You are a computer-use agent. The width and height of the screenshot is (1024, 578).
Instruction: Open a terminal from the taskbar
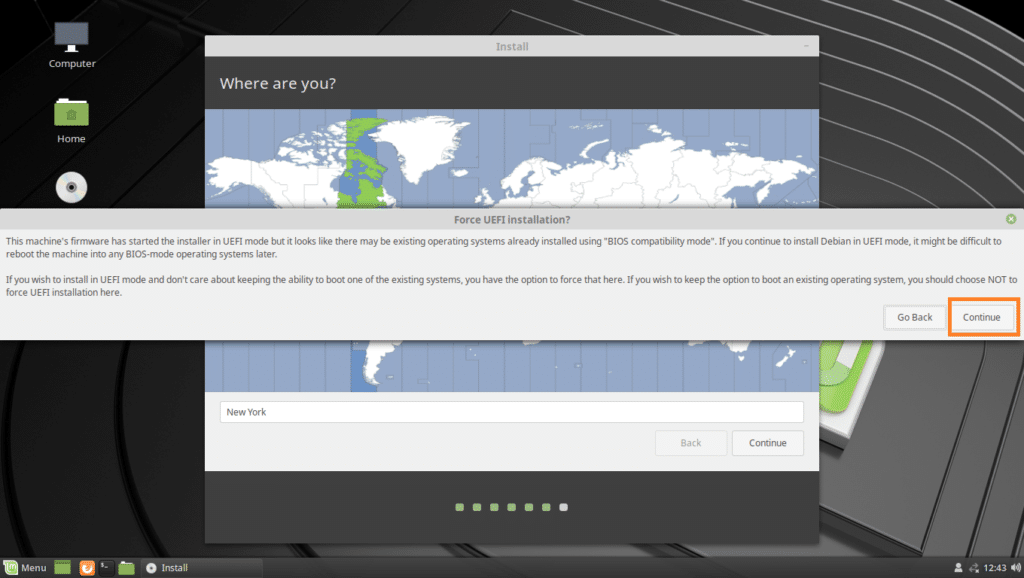coord(107,567)
